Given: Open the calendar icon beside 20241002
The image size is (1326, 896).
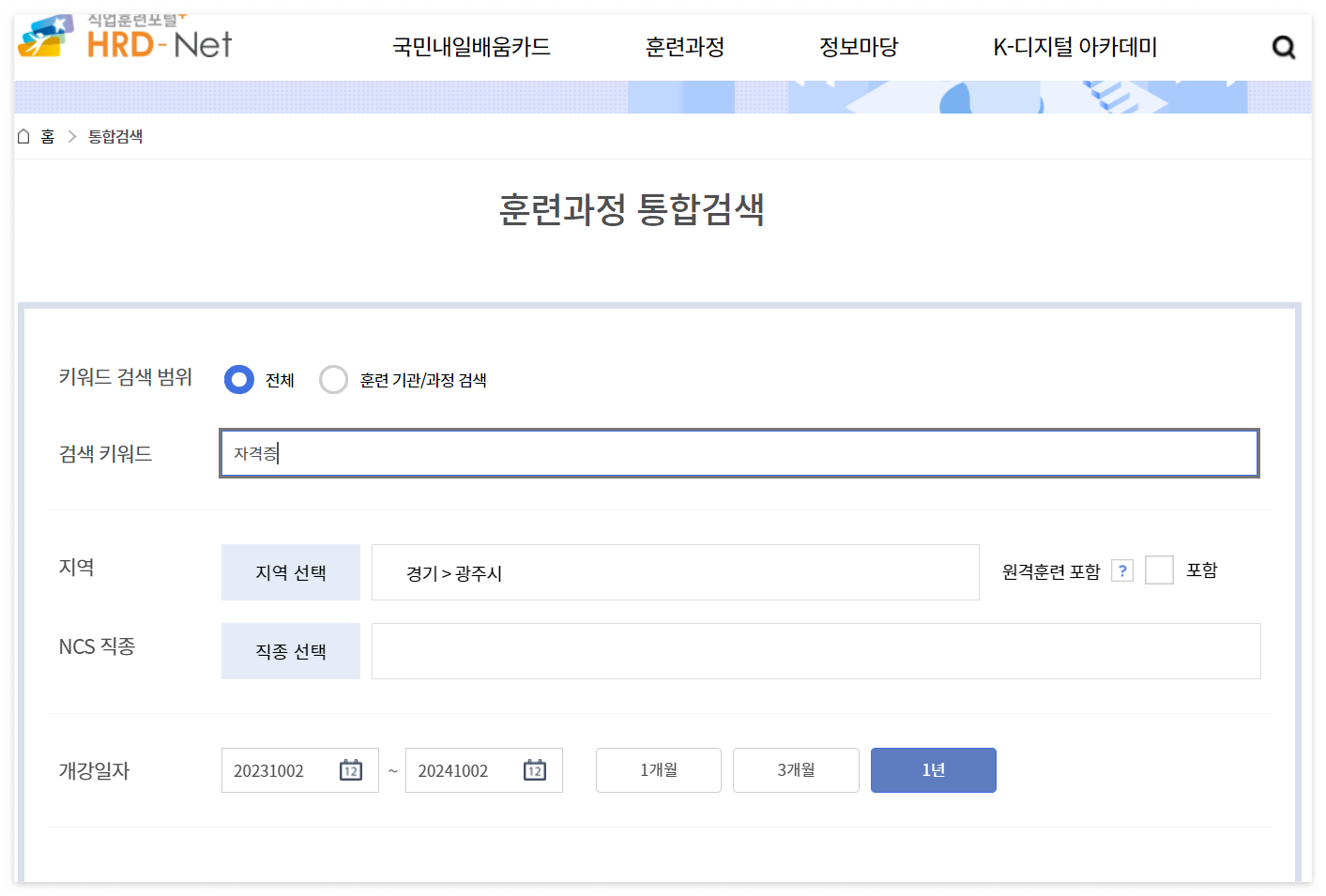Looking at the screenshot, I should click(x=534, y=769).
